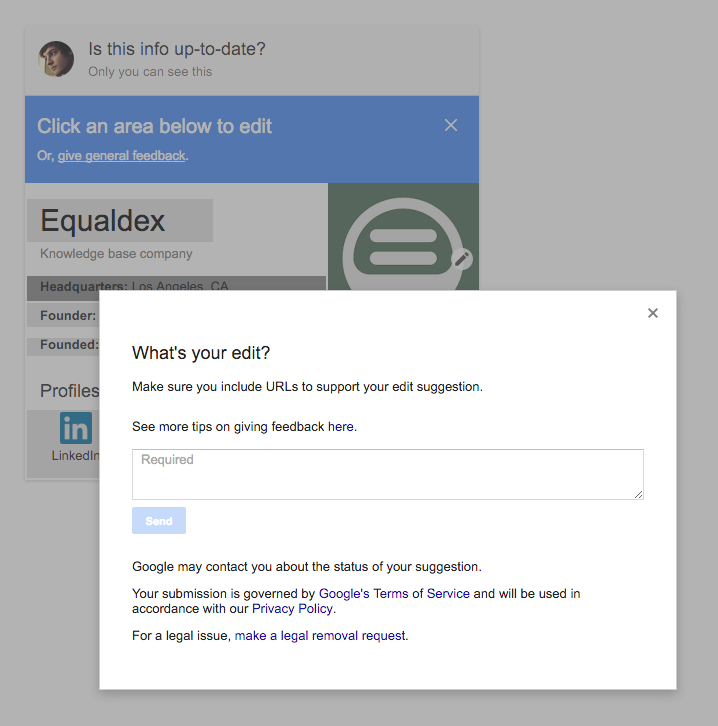Open the 'here' feedback tips link
The image size is (718, 726).
point(341,426)
